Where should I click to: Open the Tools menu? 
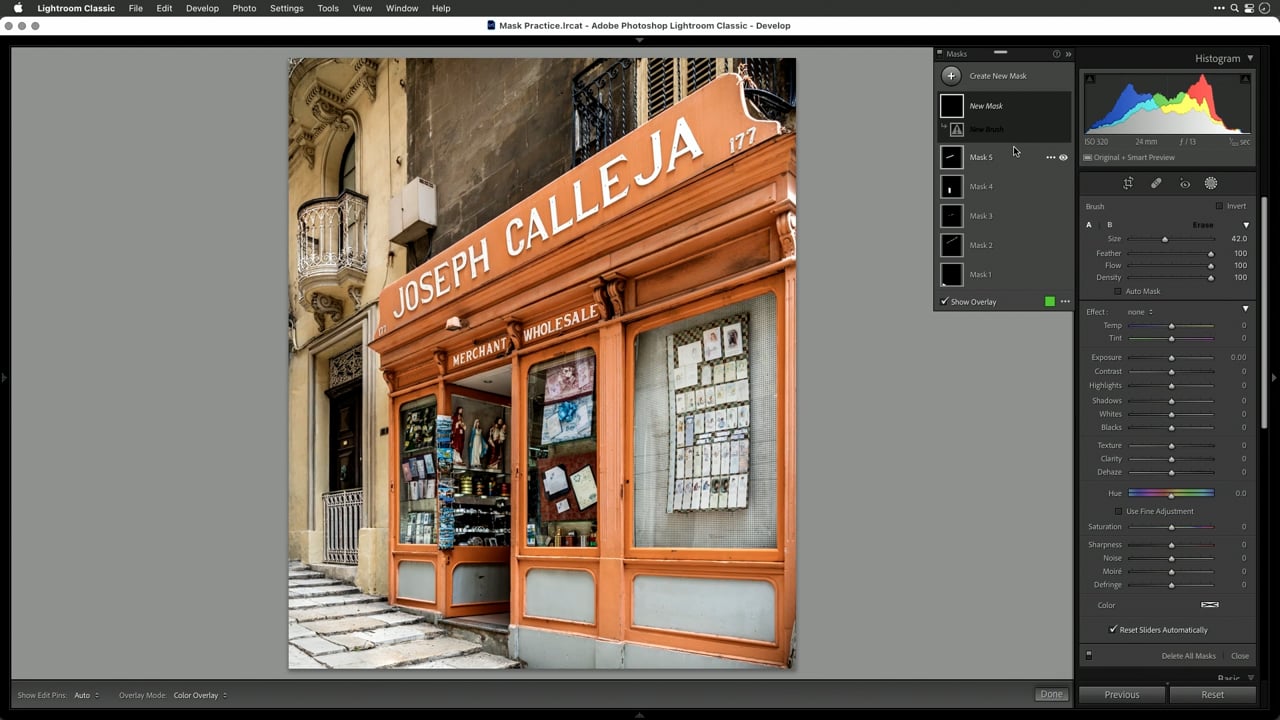coord(328,8)
